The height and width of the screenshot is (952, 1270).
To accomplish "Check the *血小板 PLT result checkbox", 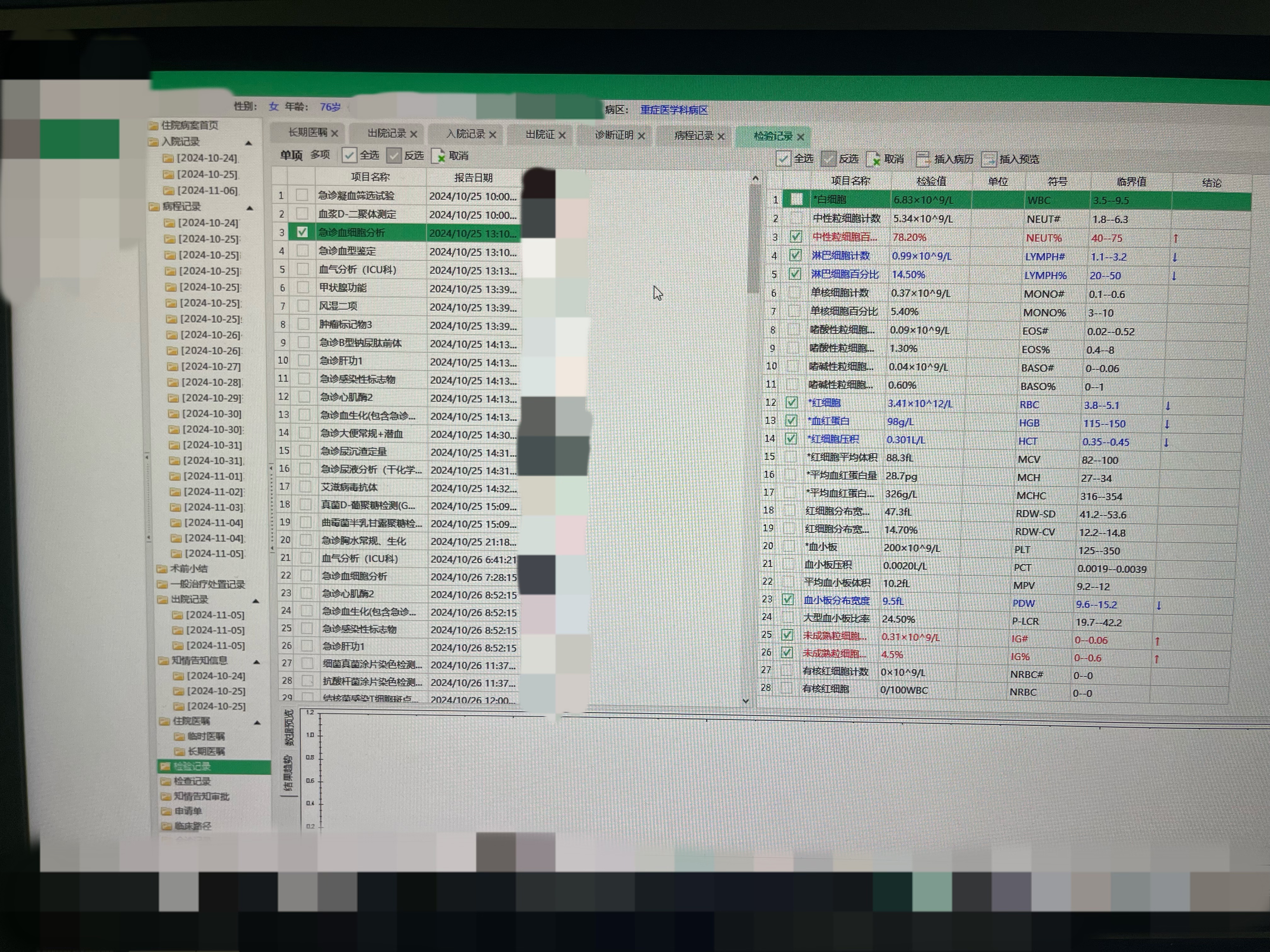I will [789, 547].
